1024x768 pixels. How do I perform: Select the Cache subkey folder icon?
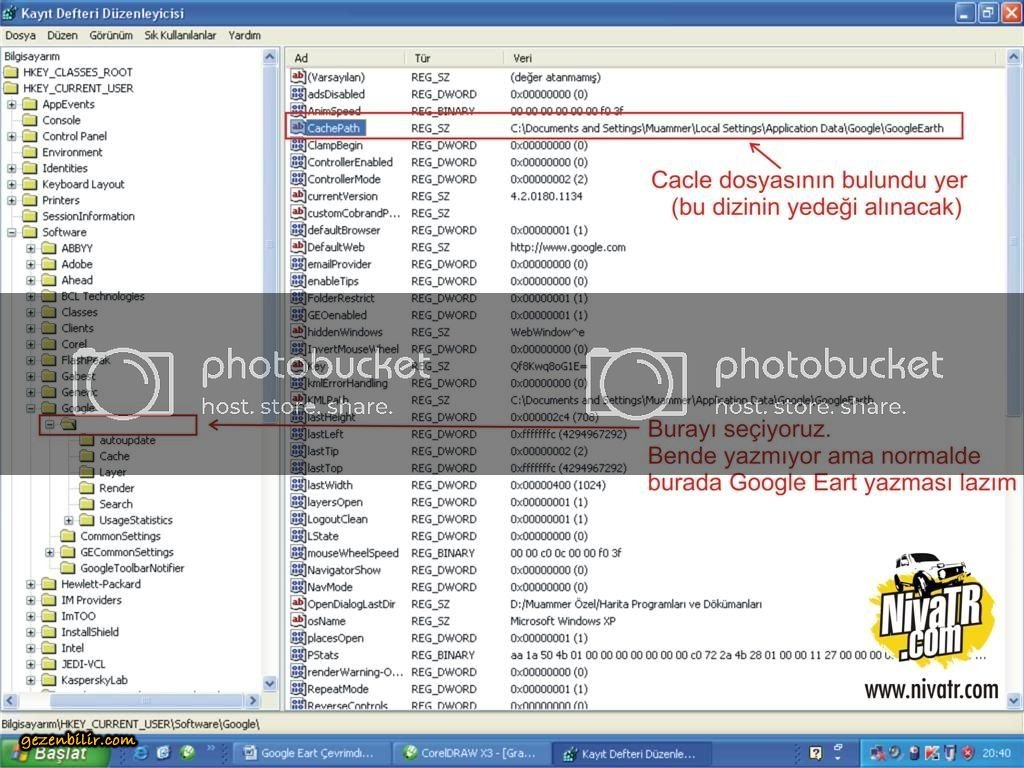(x=86, y=456)
